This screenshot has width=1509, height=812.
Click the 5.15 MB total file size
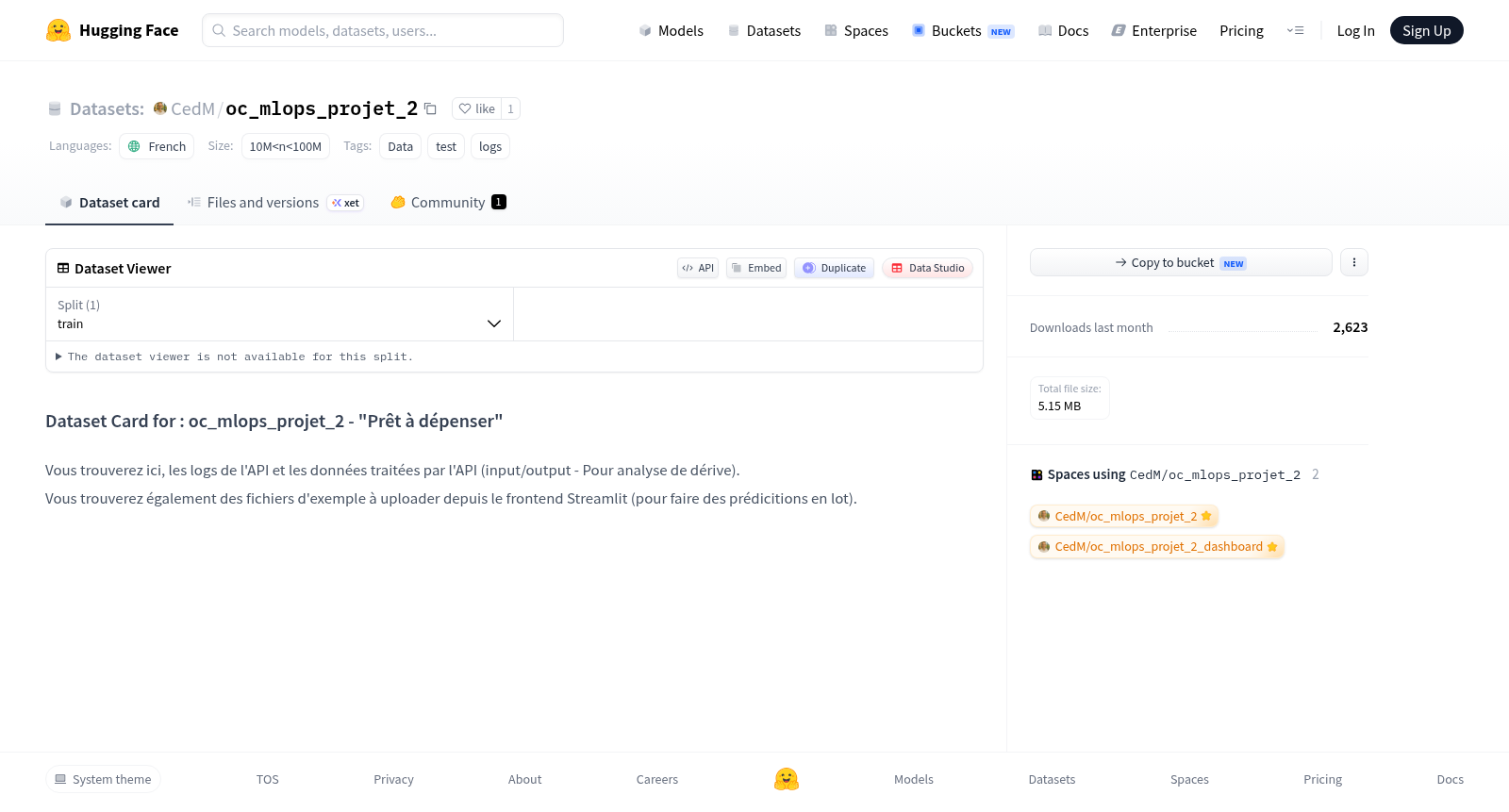pos(1059,406)
